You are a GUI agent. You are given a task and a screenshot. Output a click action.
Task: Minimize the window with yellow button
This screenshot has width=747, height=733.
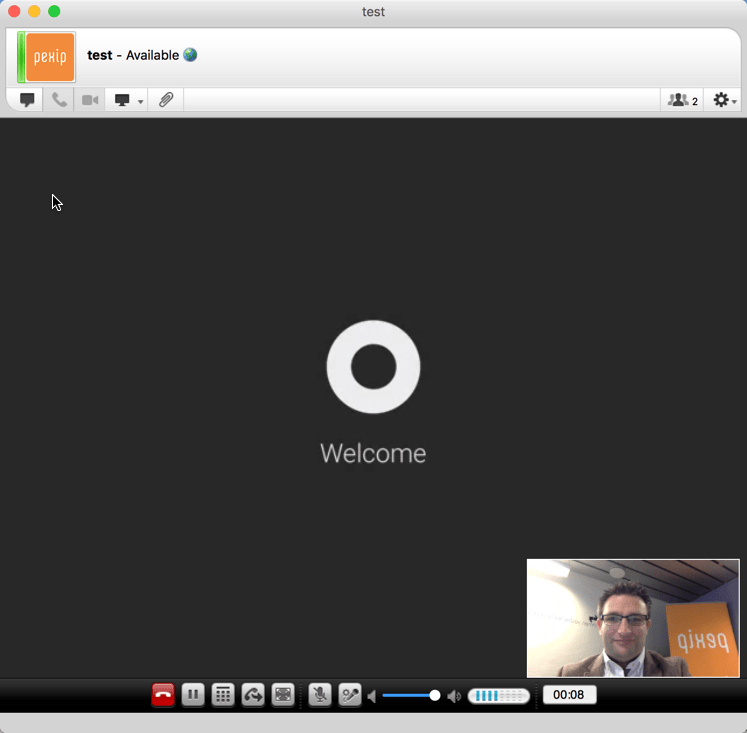(34, 11)
